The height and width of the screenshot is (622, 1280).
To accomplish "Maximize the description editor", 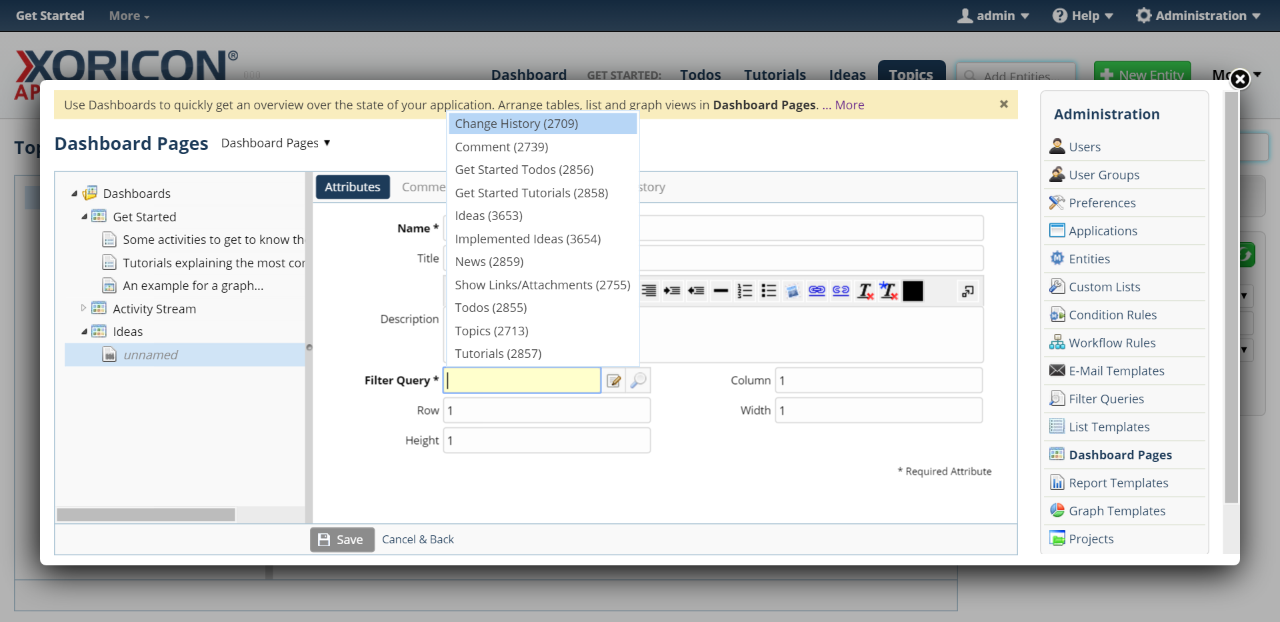I will point(967,291).
